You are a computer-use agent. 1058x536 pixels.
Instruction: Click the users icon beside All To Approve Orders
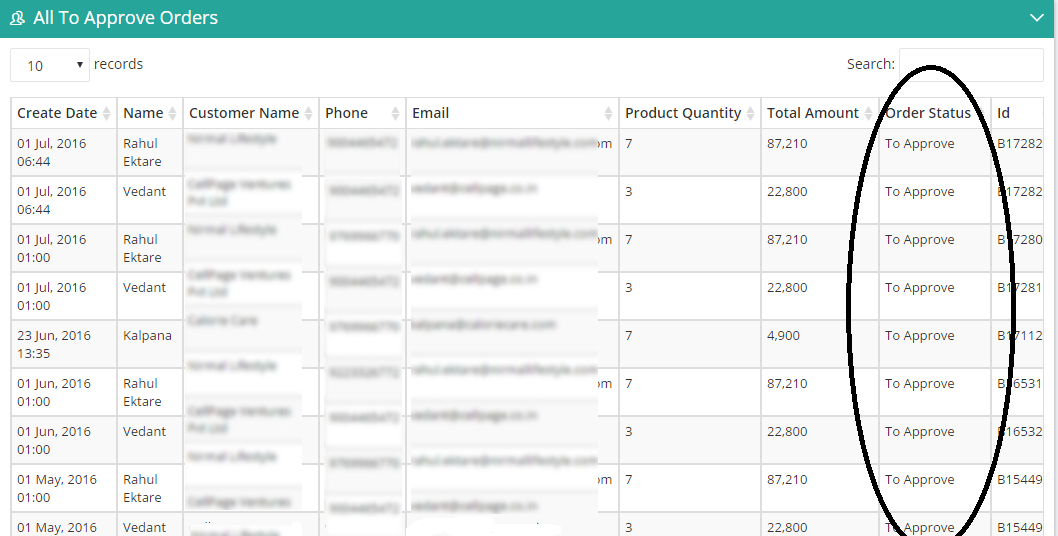click(x=18, y=18)
